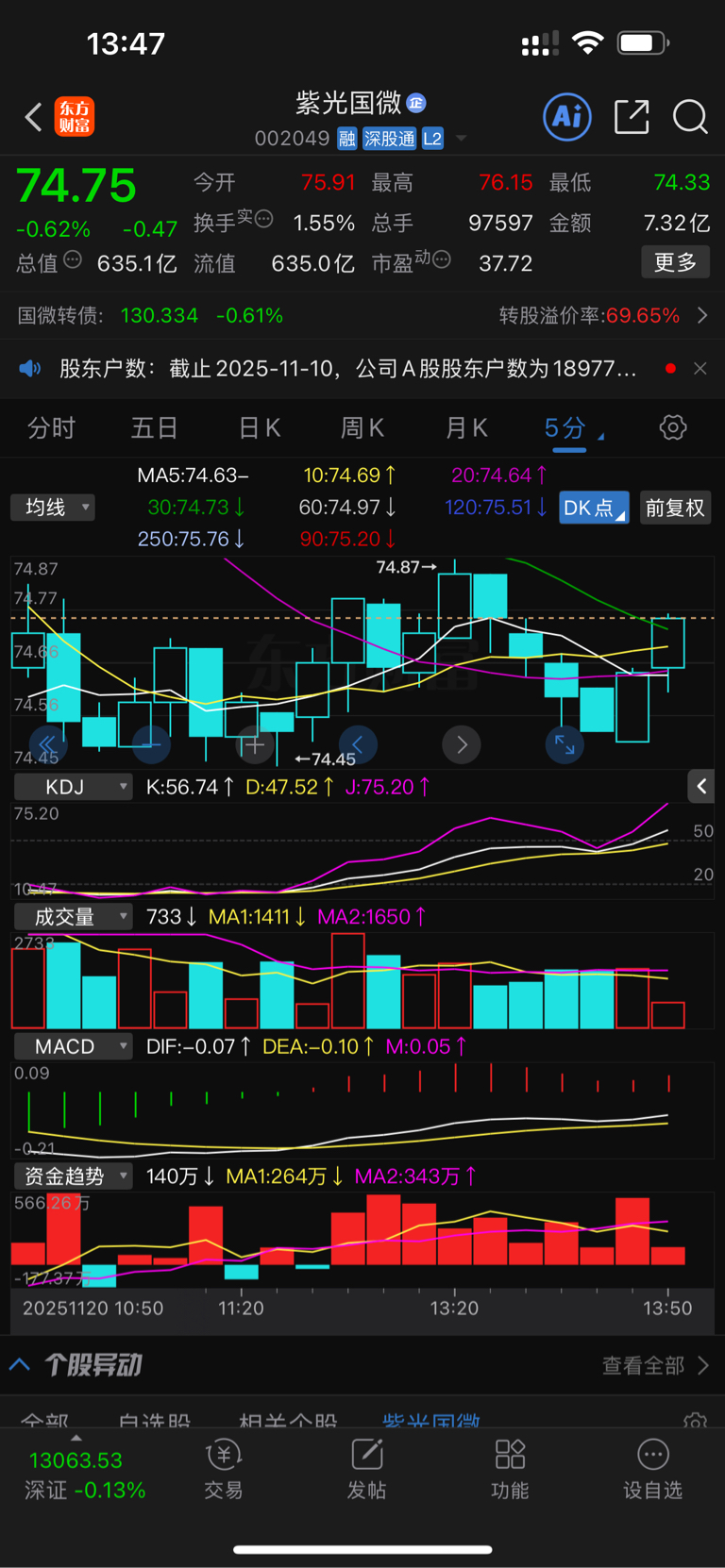Open chart settings gear icon

(672, 427)
